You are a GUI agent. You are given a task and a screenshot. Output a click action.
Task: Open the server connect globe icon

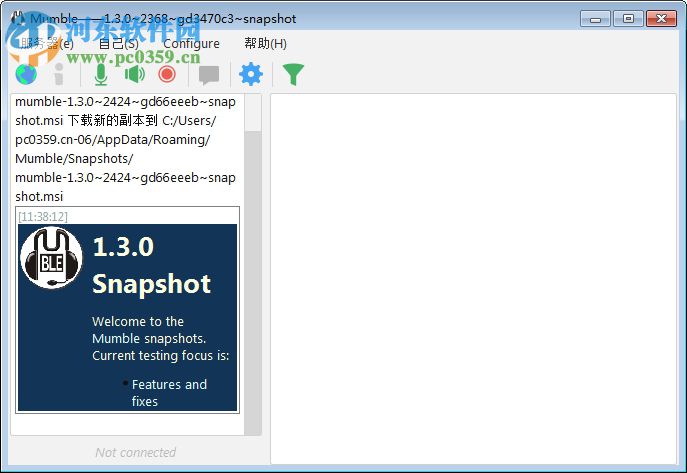26,74
